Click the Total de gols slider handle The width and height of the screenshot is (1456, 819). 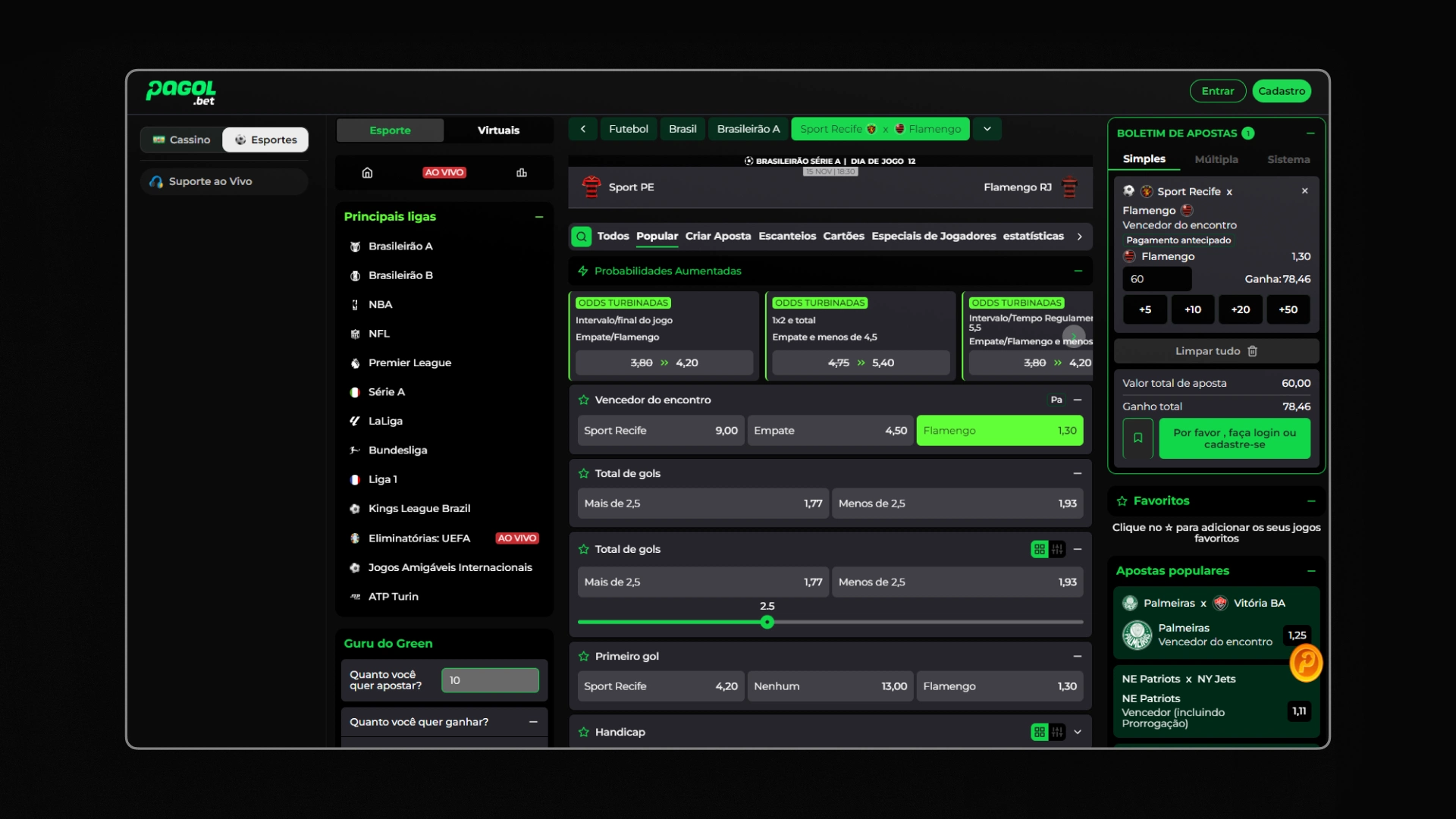(767, 623)
